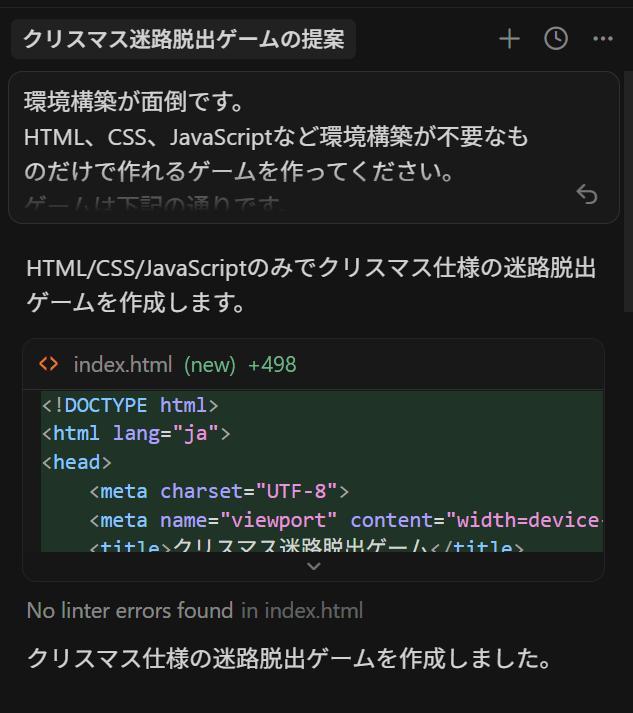Click the user message box beginning 環境構築が面倒です
This screenshot has width=633, height=713.
click(x=314, y=147)
